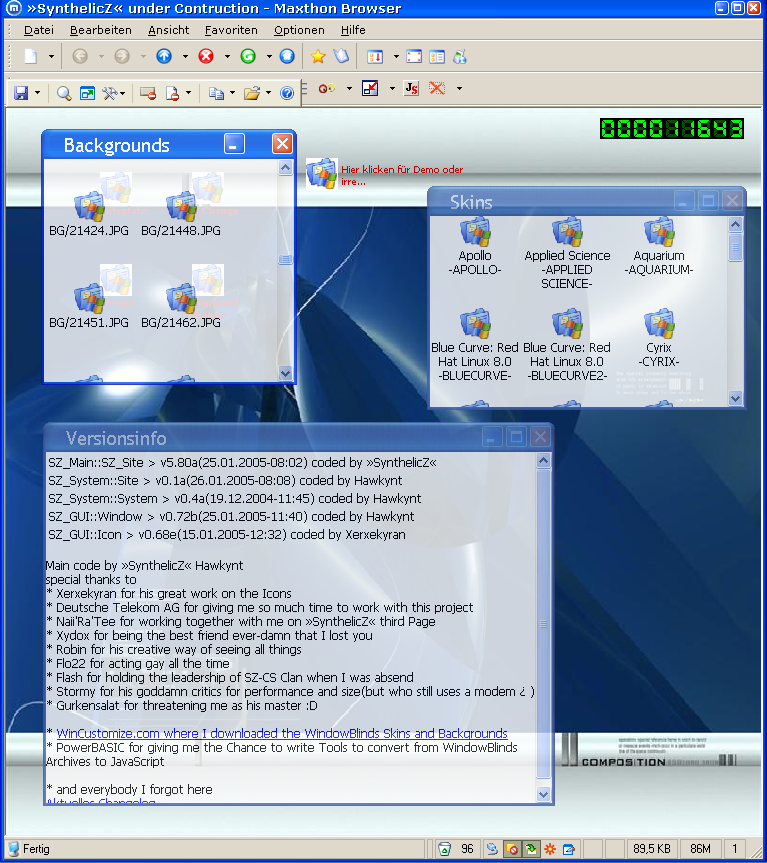Open the dropdown arrow beside the Refresh button
Screen dimensions: 767x863
coord(269,56)
